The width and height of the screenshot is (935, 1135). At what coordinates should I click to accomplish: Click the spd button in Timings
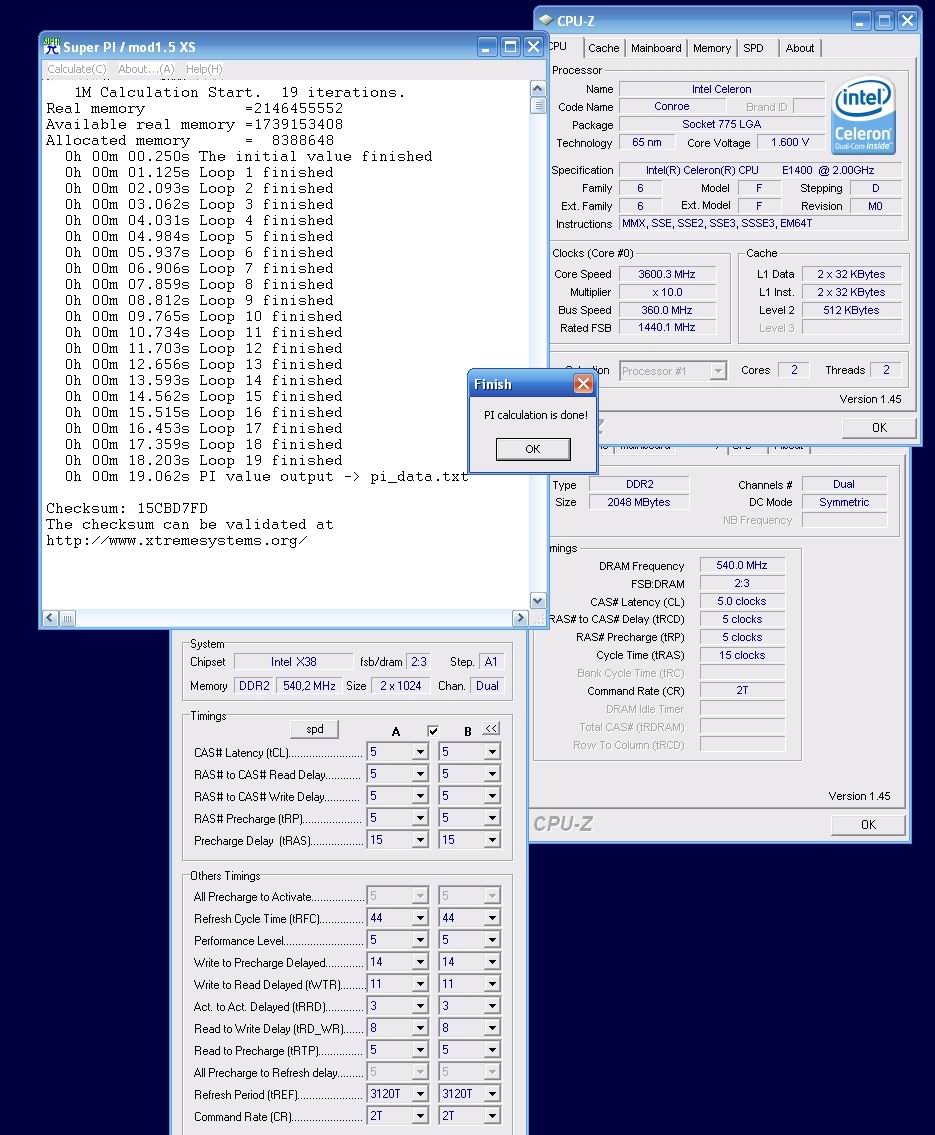314,729
